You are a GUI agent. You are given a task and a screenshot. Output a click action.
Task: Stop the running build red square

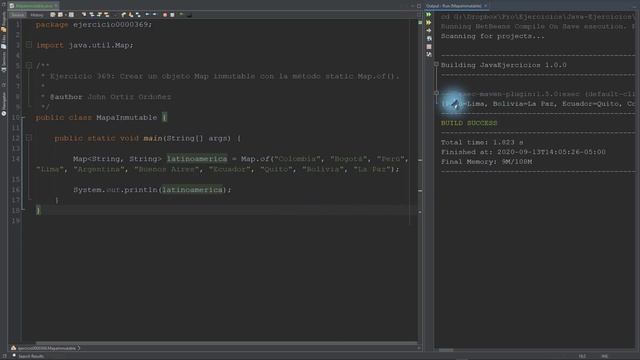429,47
